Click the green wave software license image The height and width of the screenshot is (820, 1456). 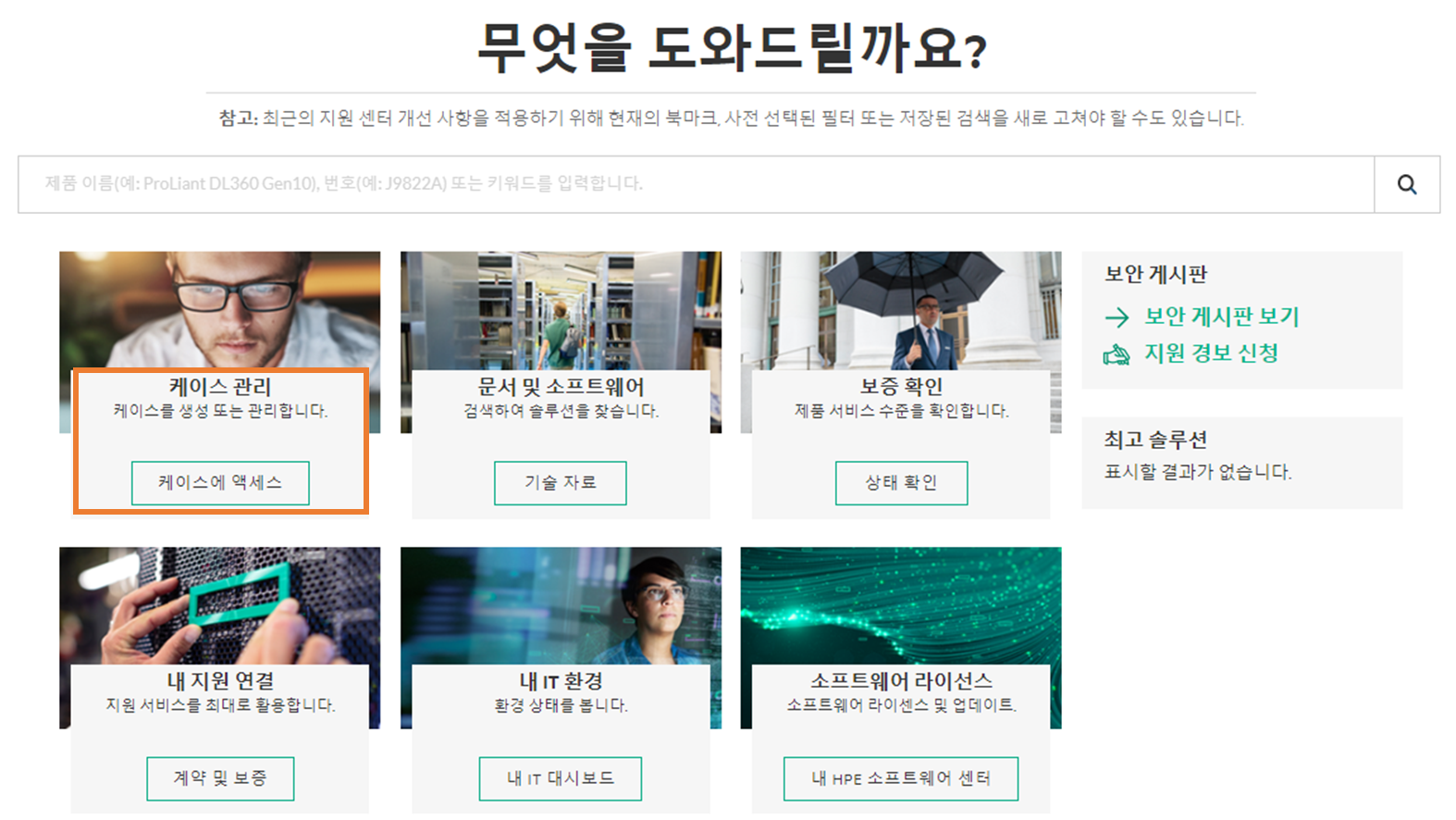[x=901, y=605]
